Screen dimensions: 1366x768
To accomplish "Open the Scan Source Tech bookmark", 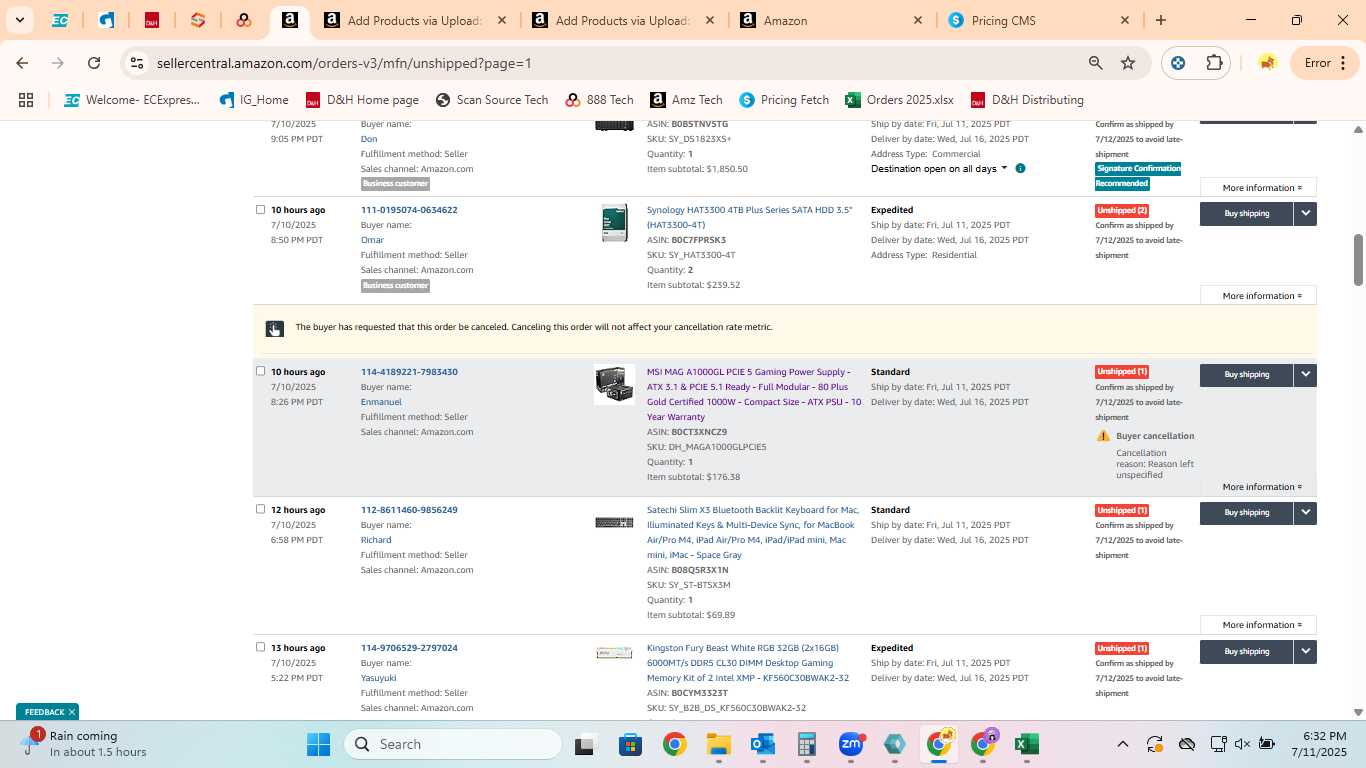I will 492,100.
